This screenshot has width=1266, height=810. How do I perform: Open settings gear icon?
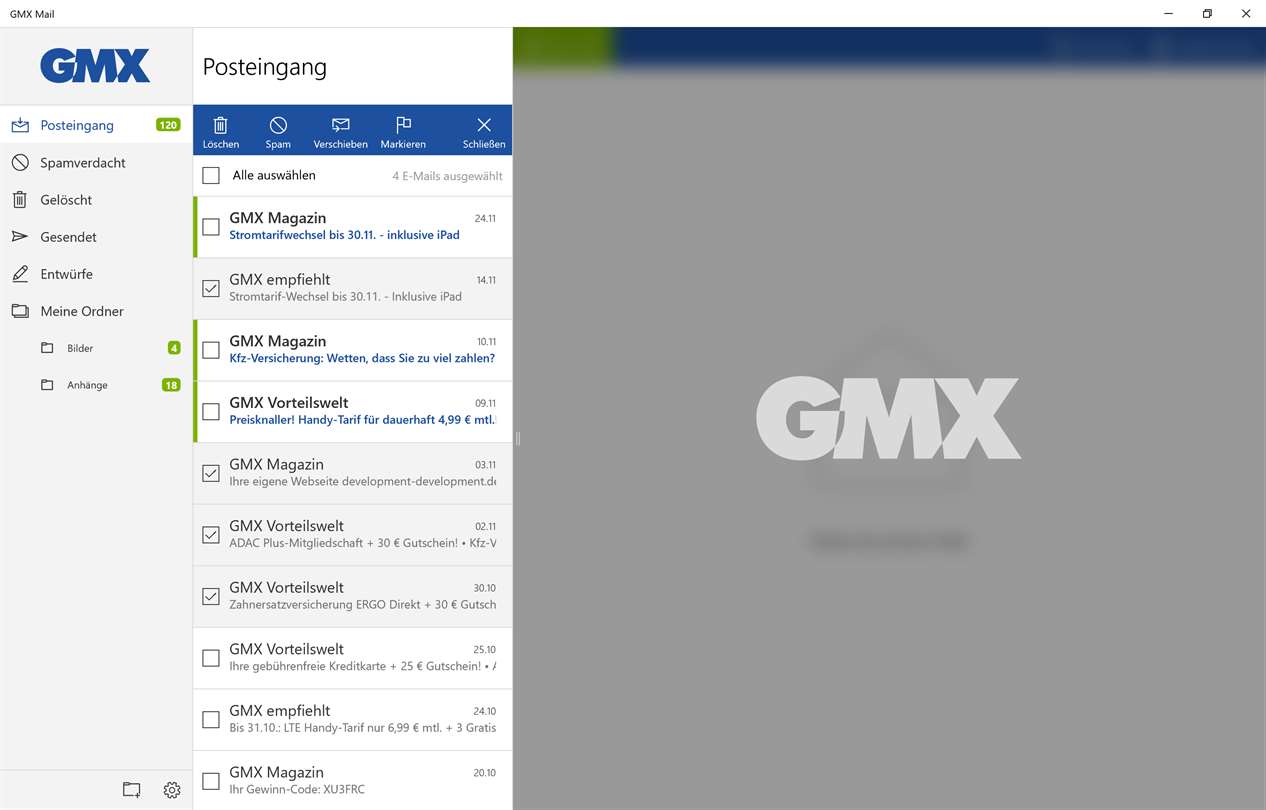172,790
